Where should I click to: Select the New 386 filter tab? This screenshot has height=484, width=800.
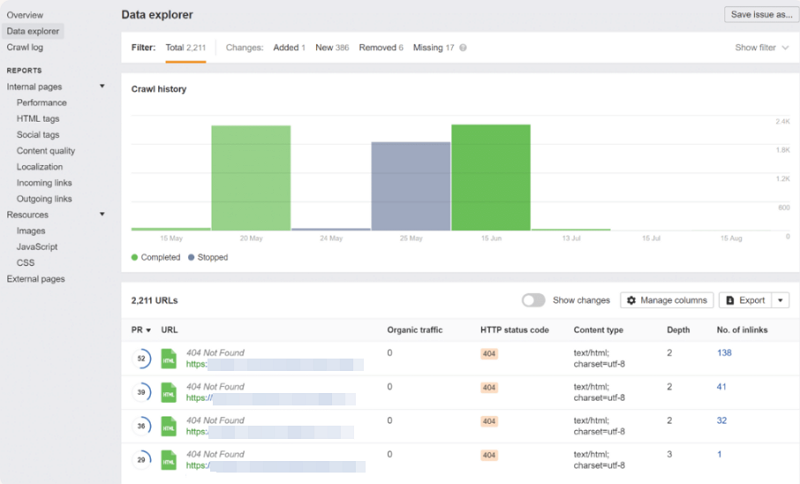point(333,47)
